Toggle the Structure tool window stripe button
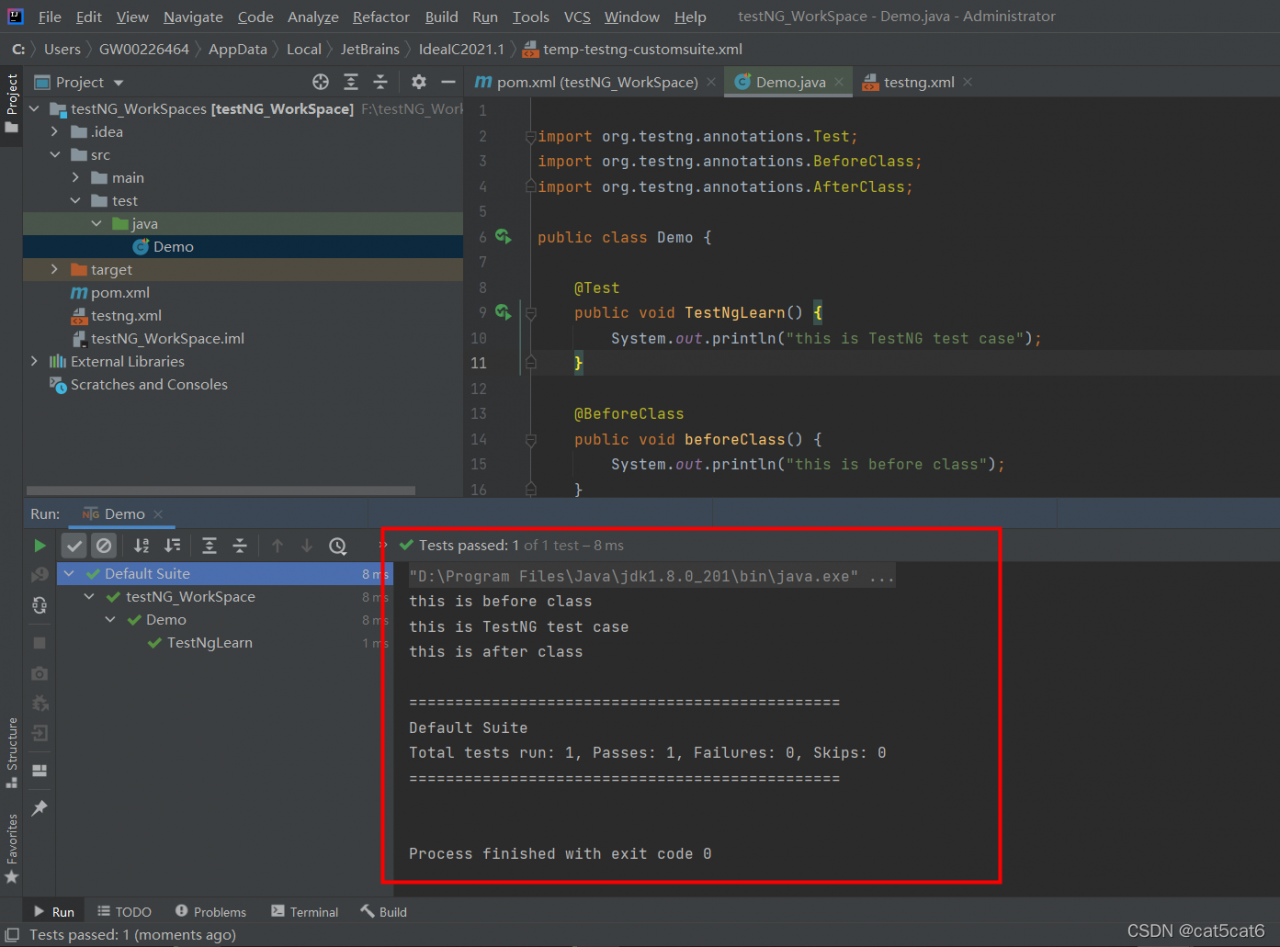1280x947 pixels. [x=12, y=752]
